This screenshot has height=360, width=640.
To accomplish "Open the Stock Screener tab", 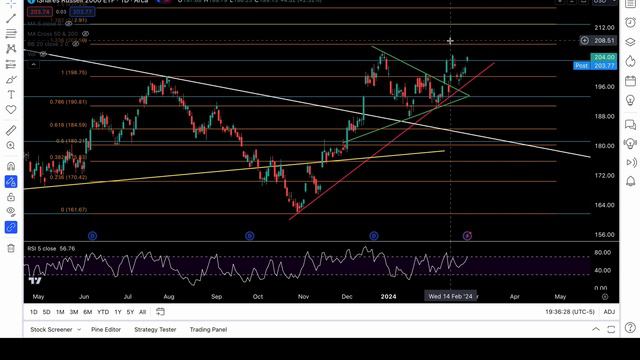I will tap(51, 329).
